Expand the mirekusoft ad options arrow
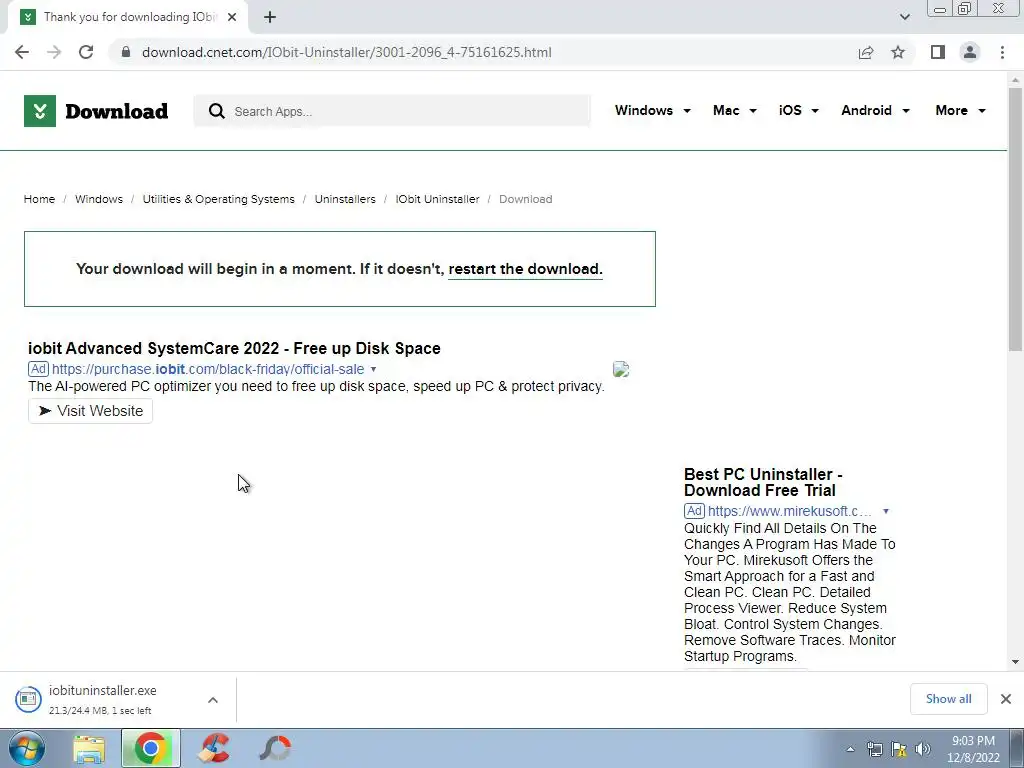Screen dimensions: 1024x768 click(886, 511)
